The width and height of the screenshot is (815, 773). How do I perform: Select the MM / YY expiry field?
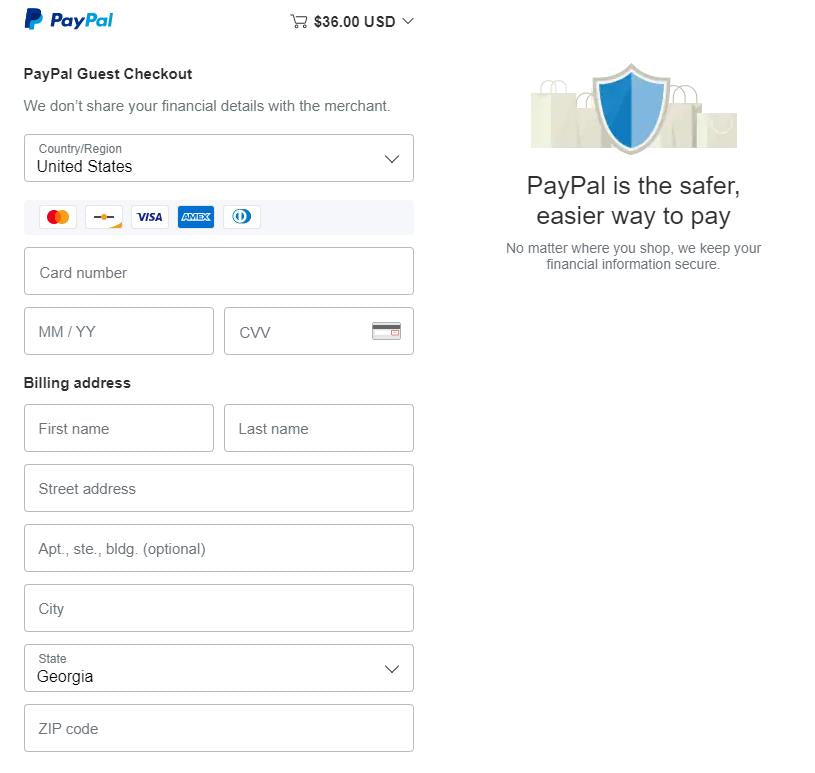[x=119, y=331]
